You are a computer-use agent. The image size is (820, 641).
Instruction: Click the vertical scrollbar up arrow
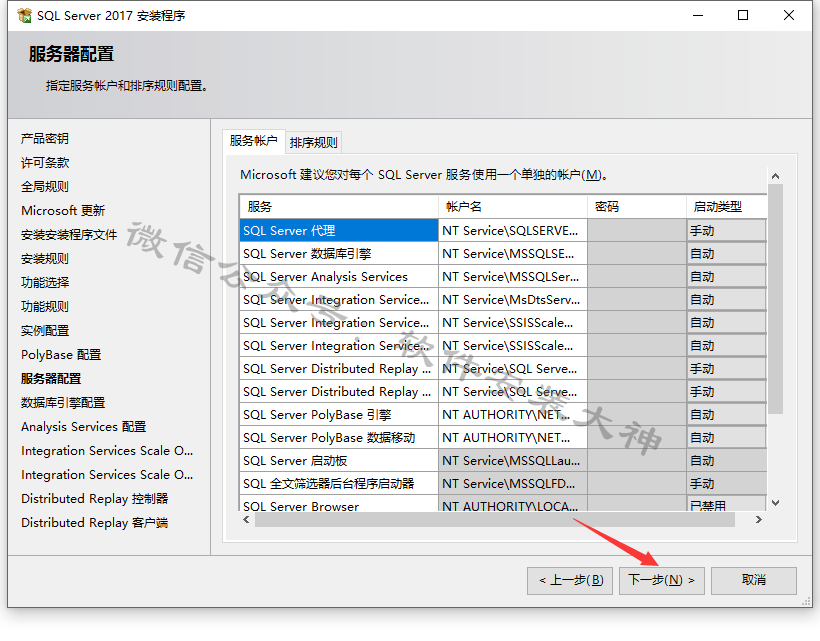tap(776, 176)
